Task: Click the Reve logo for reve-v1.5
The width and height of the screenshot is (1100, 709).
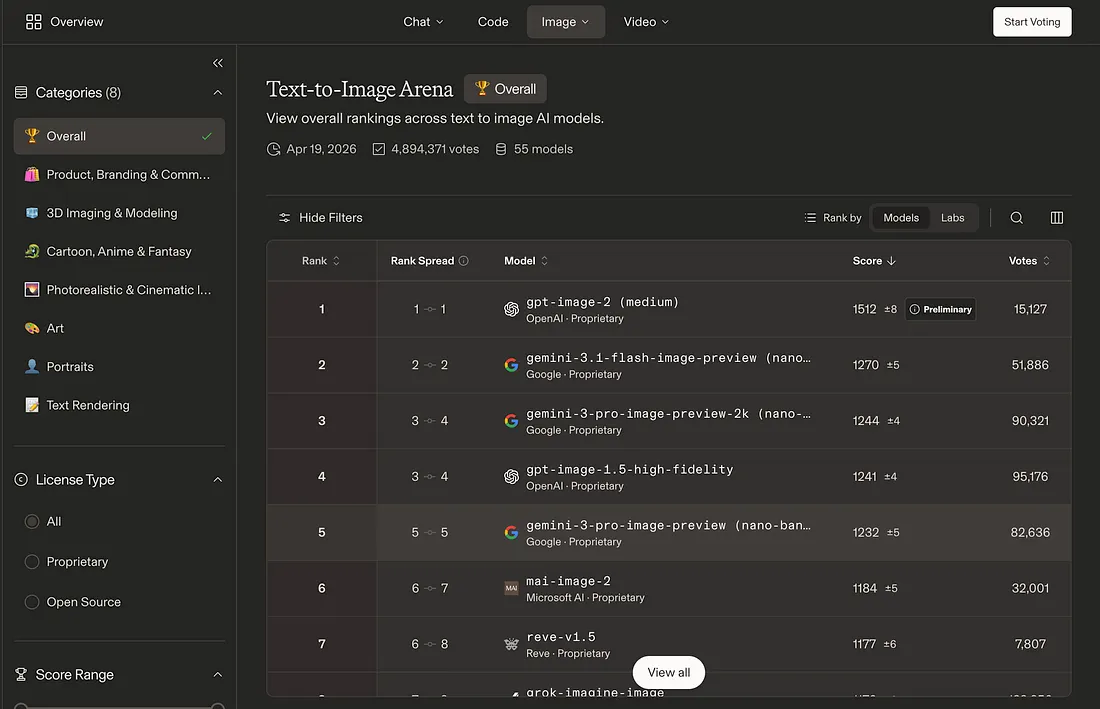Action: 511,644
